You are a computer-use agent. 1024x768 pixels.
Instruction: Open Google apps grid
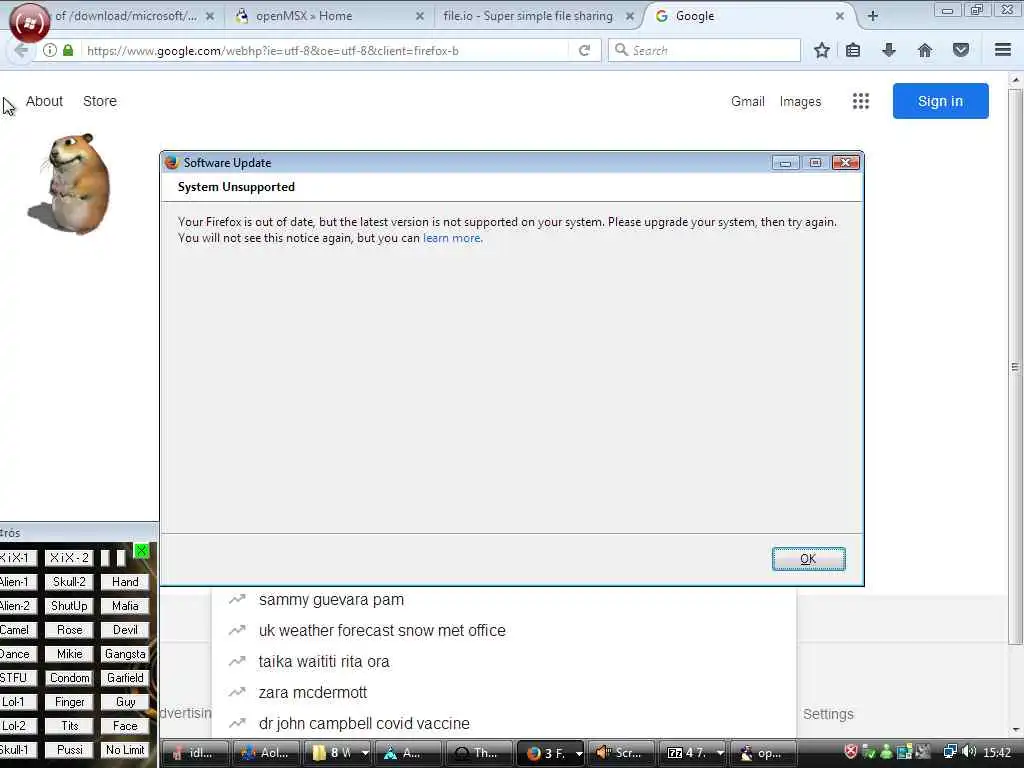[861, 101]
